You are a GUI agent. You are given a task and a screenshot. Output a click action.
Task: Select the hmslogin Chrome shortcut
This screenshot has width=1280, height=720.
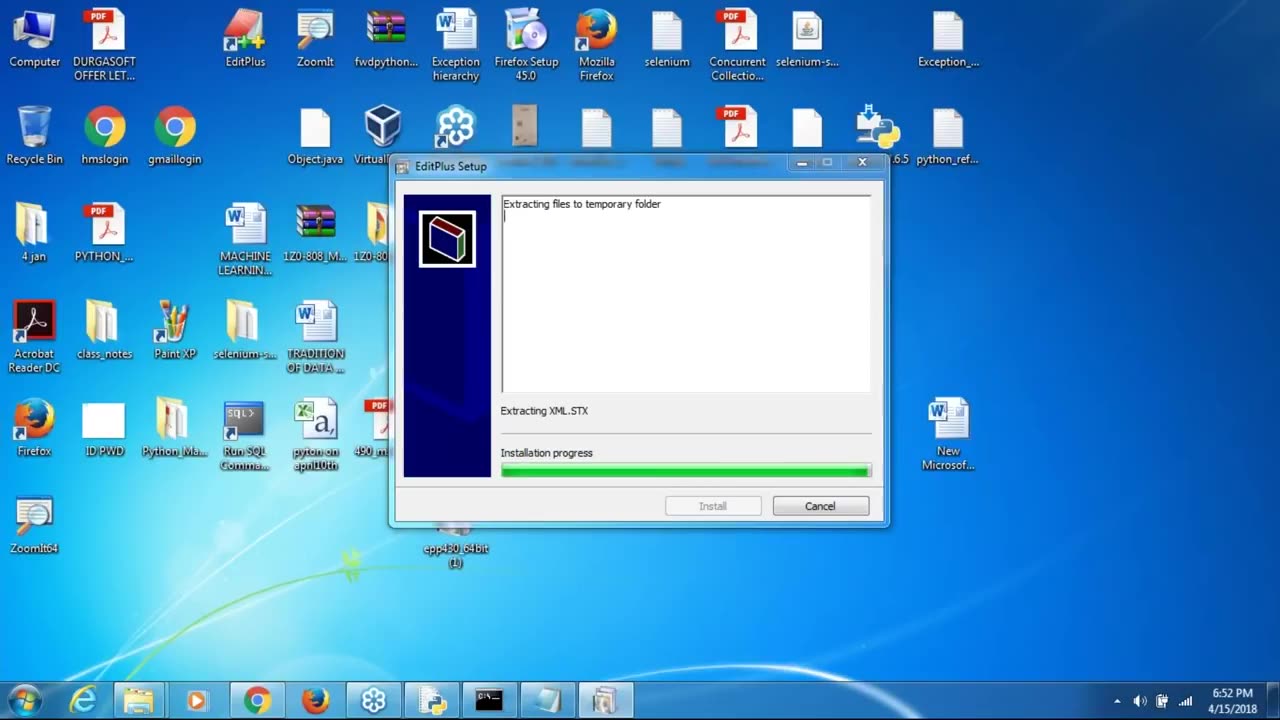[x=105, y=136]
